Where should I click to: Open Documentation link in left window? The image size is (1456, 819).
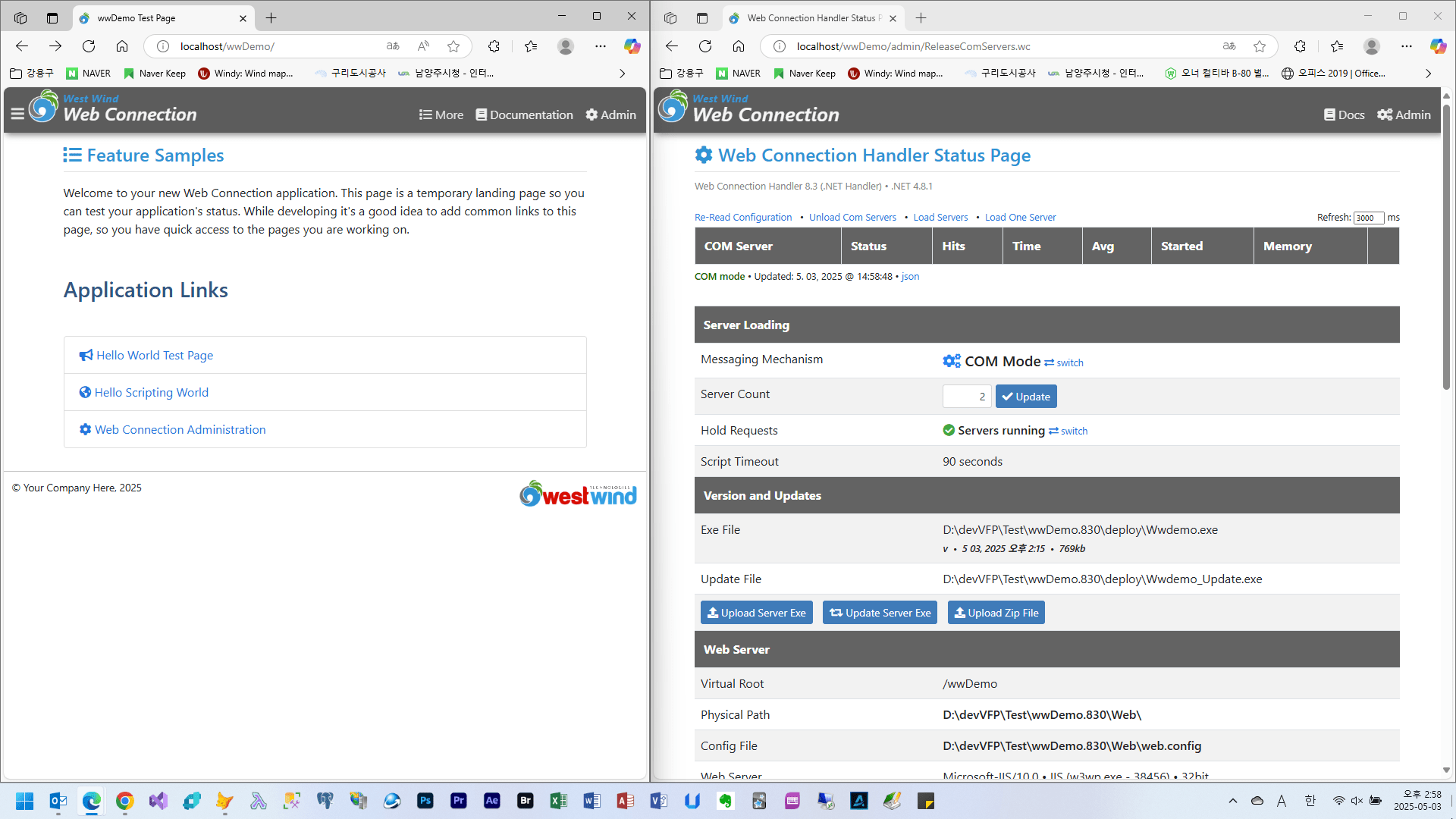point(524,115)
